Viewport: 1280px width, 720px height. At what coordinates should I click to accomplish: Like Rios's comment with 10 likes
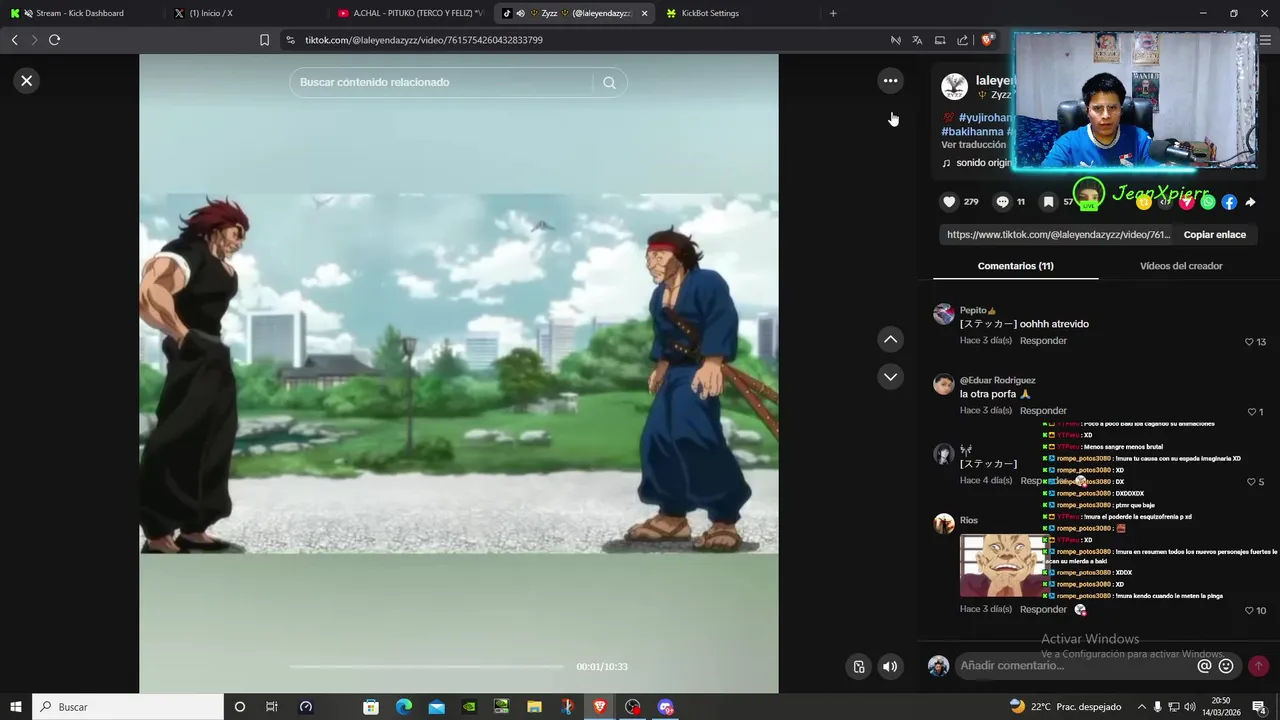(1249, 611)
